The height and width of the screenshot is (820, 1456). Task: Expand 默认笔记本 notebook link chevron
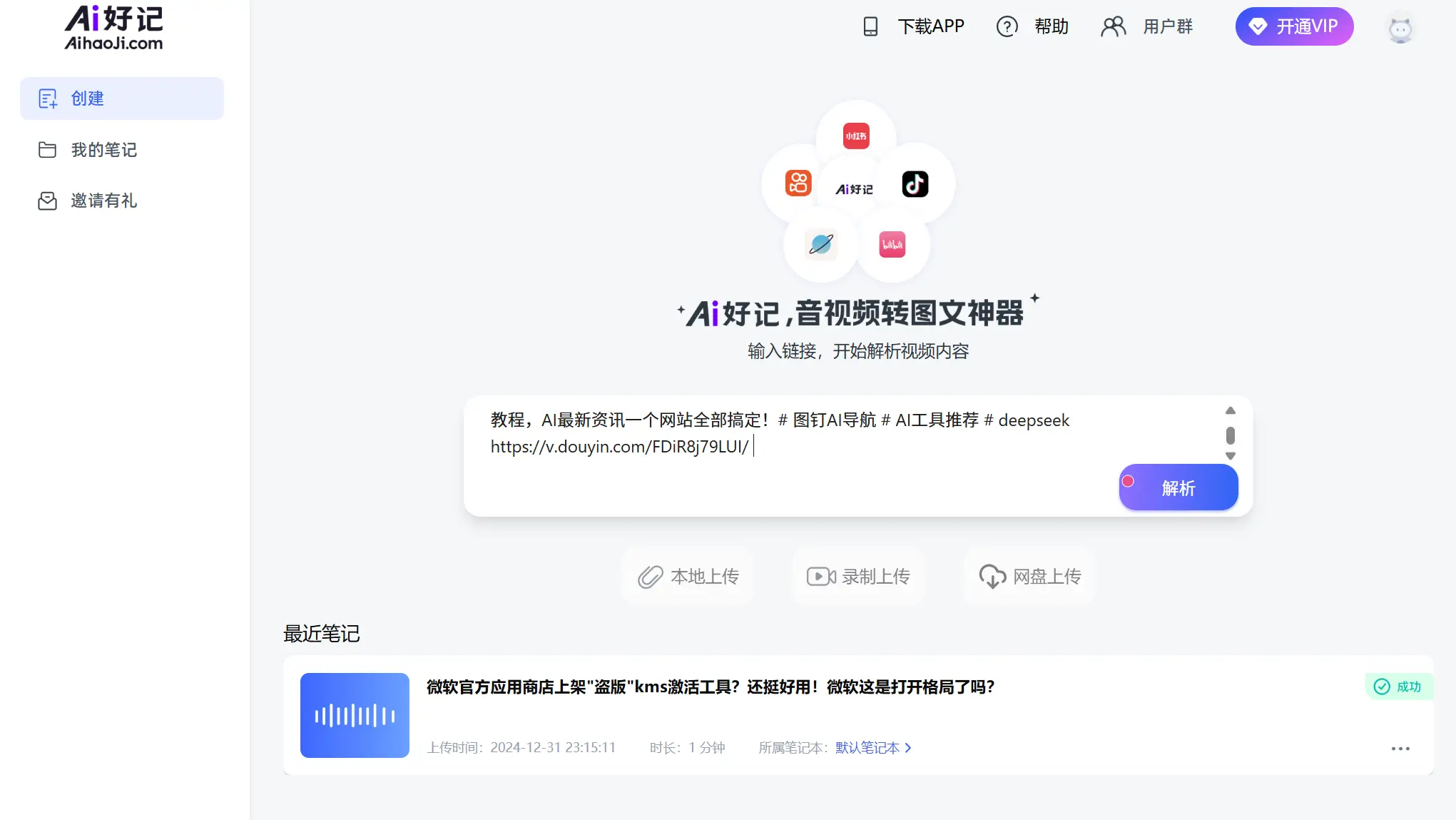(908, 747)
